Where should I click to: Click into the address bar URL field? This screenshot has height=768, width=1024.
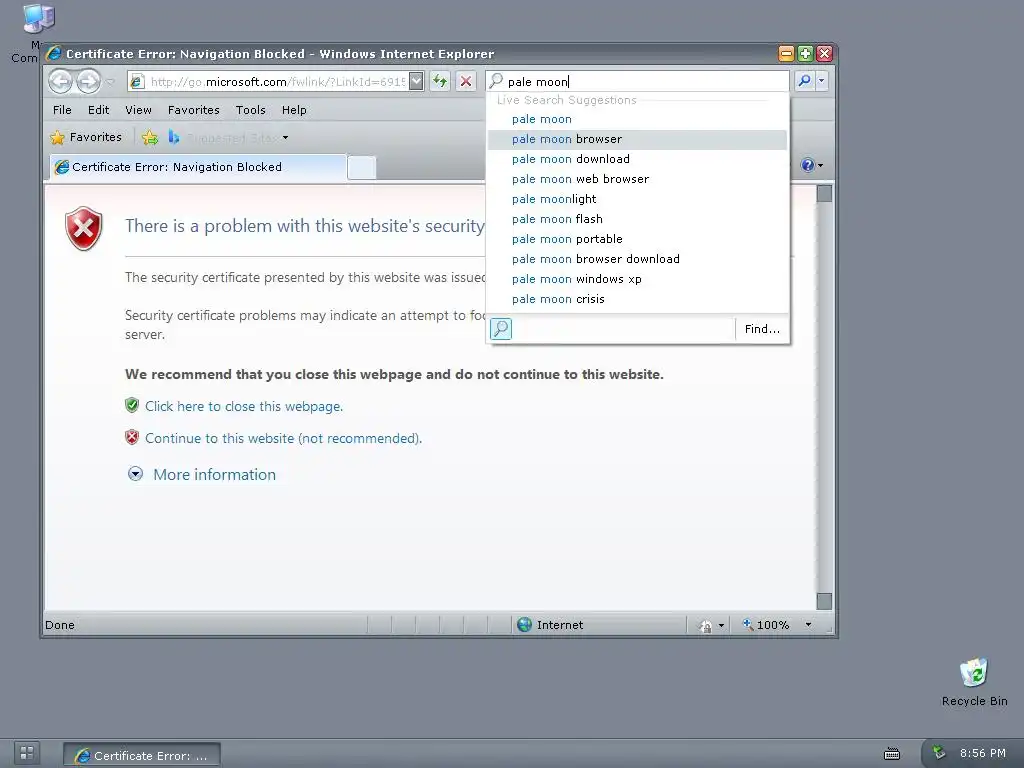point(278,82)
